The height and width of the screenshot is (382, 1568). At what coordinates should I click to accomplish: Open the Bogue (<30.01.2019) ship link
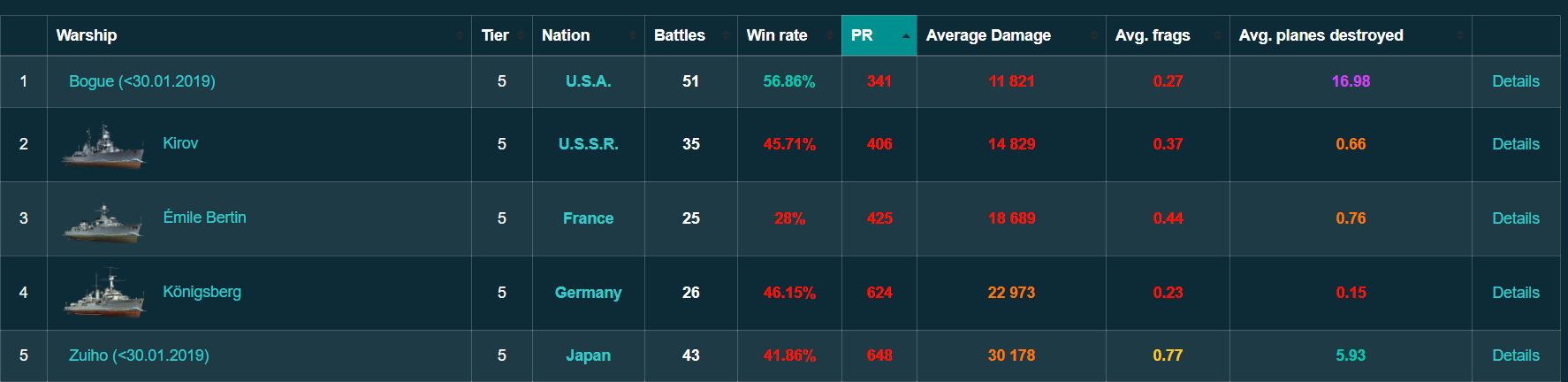click(142, 81)
